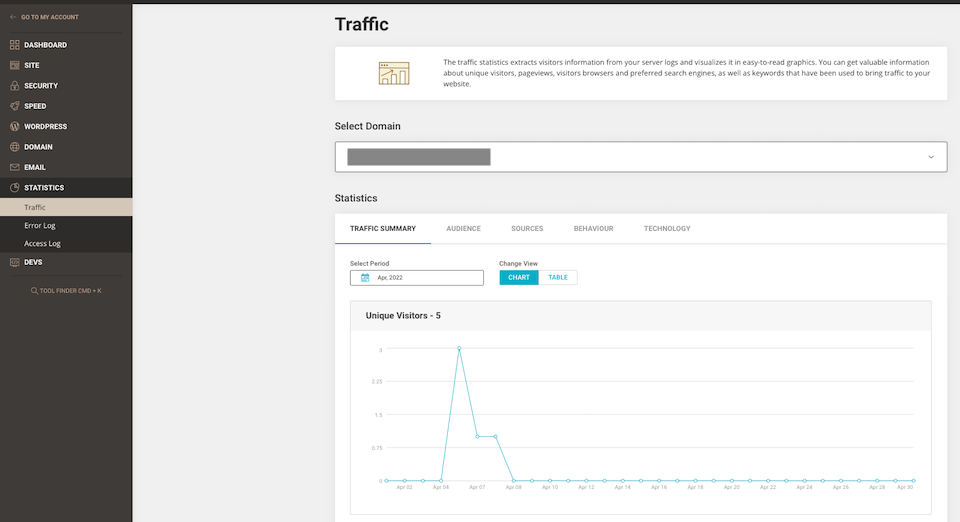960x522 pixels.
Task: Click the Unique Visitors - 5 heading
Action: 403,316
